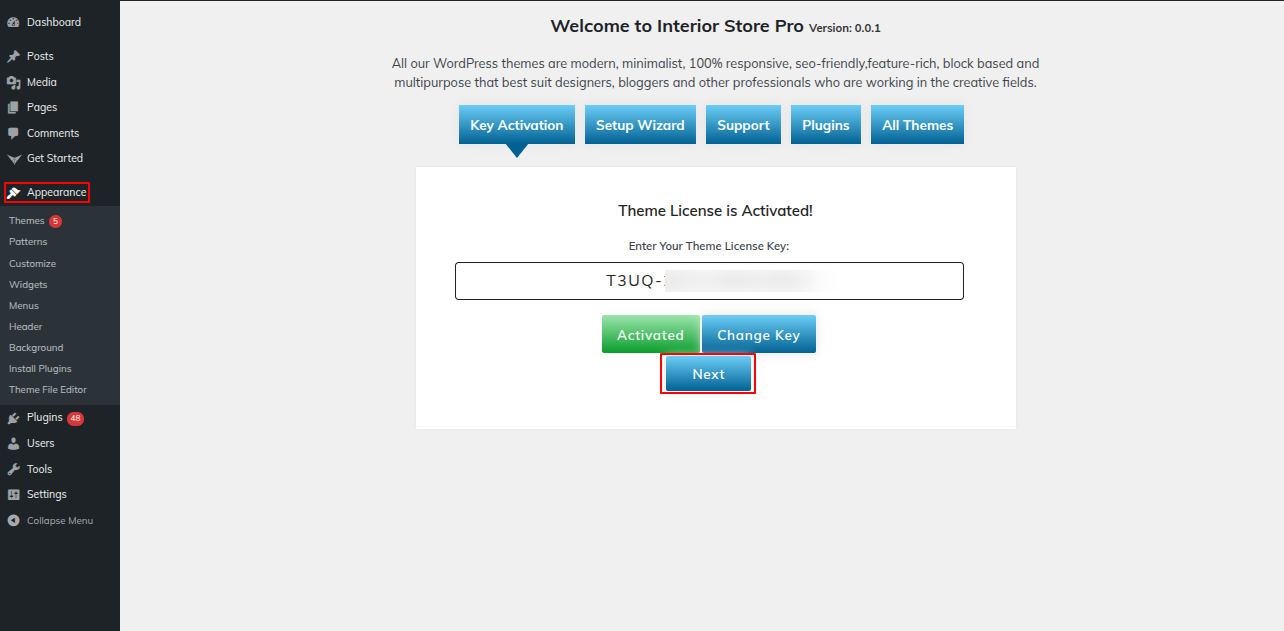Open Themes submenu under Appearance

point(27,221)
